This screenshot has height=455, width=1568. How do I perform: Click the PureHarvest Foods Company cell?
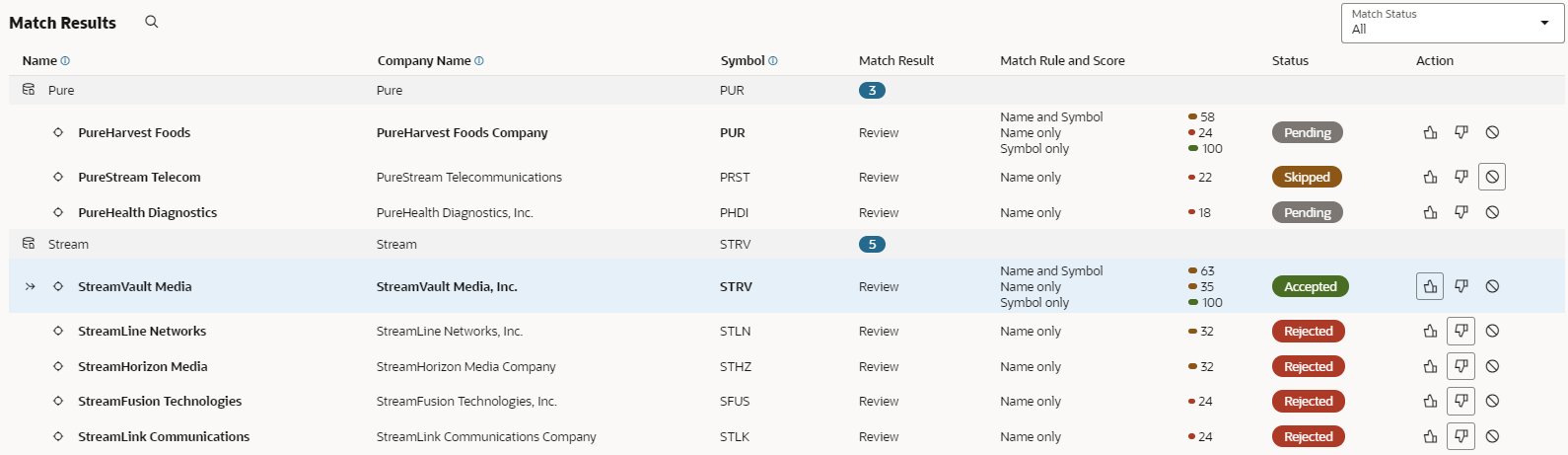pyautogui.click(x=462, y=133)
